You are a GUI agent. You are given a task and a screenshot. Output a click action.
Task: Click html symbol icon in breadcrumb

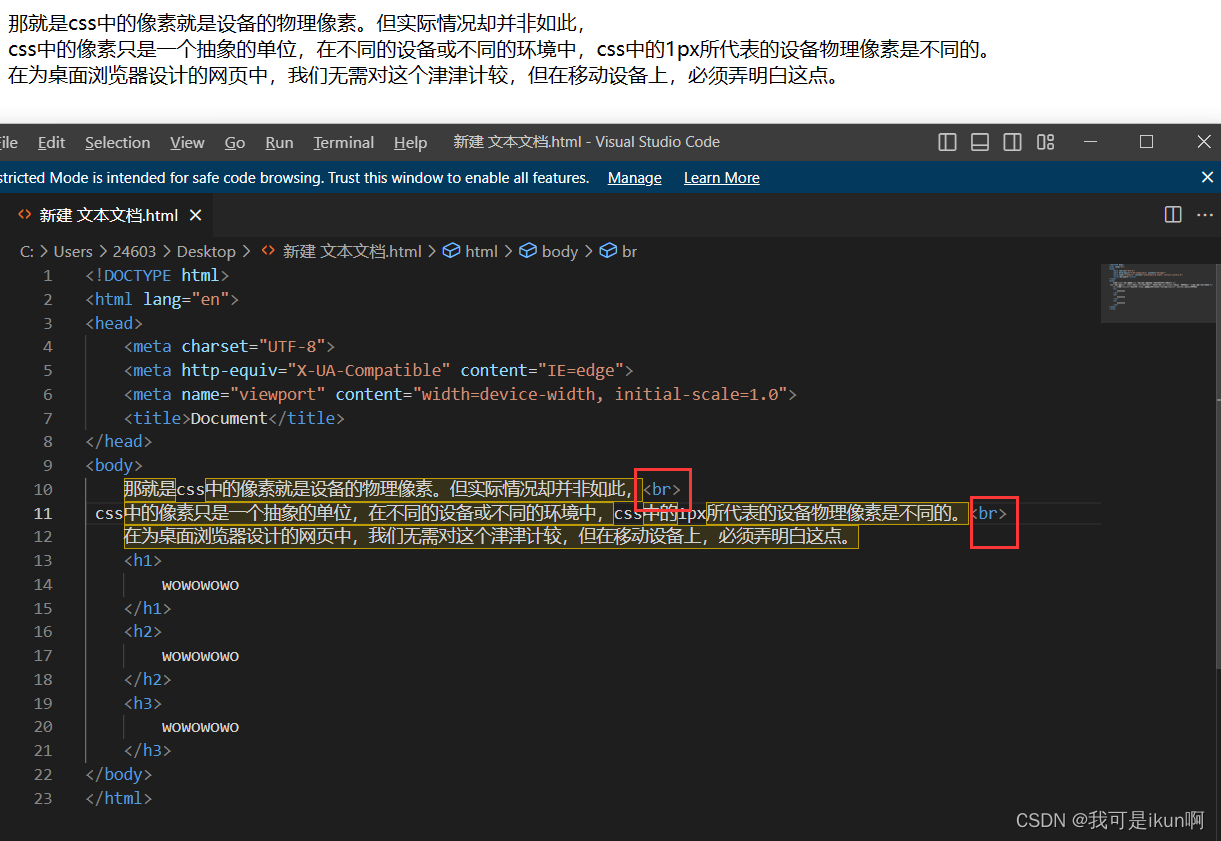click(x=451, y=251)
